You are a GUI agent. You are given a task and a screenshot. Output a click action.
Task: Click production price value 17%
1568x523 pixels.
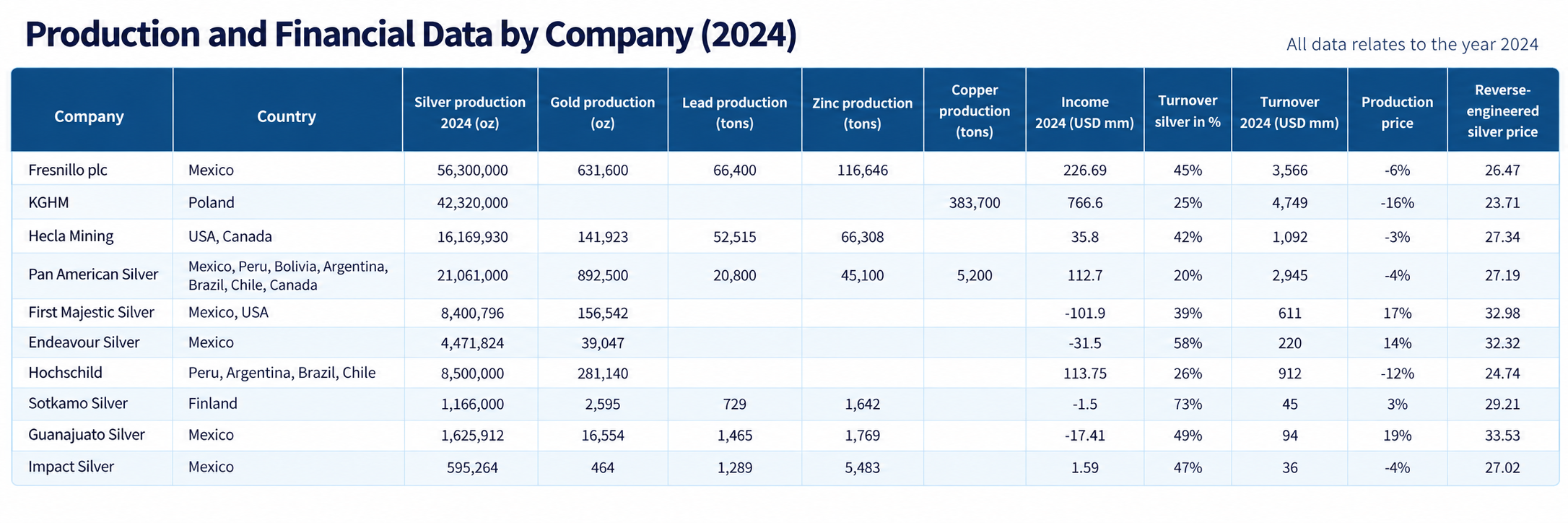(x=1398, y=313)
